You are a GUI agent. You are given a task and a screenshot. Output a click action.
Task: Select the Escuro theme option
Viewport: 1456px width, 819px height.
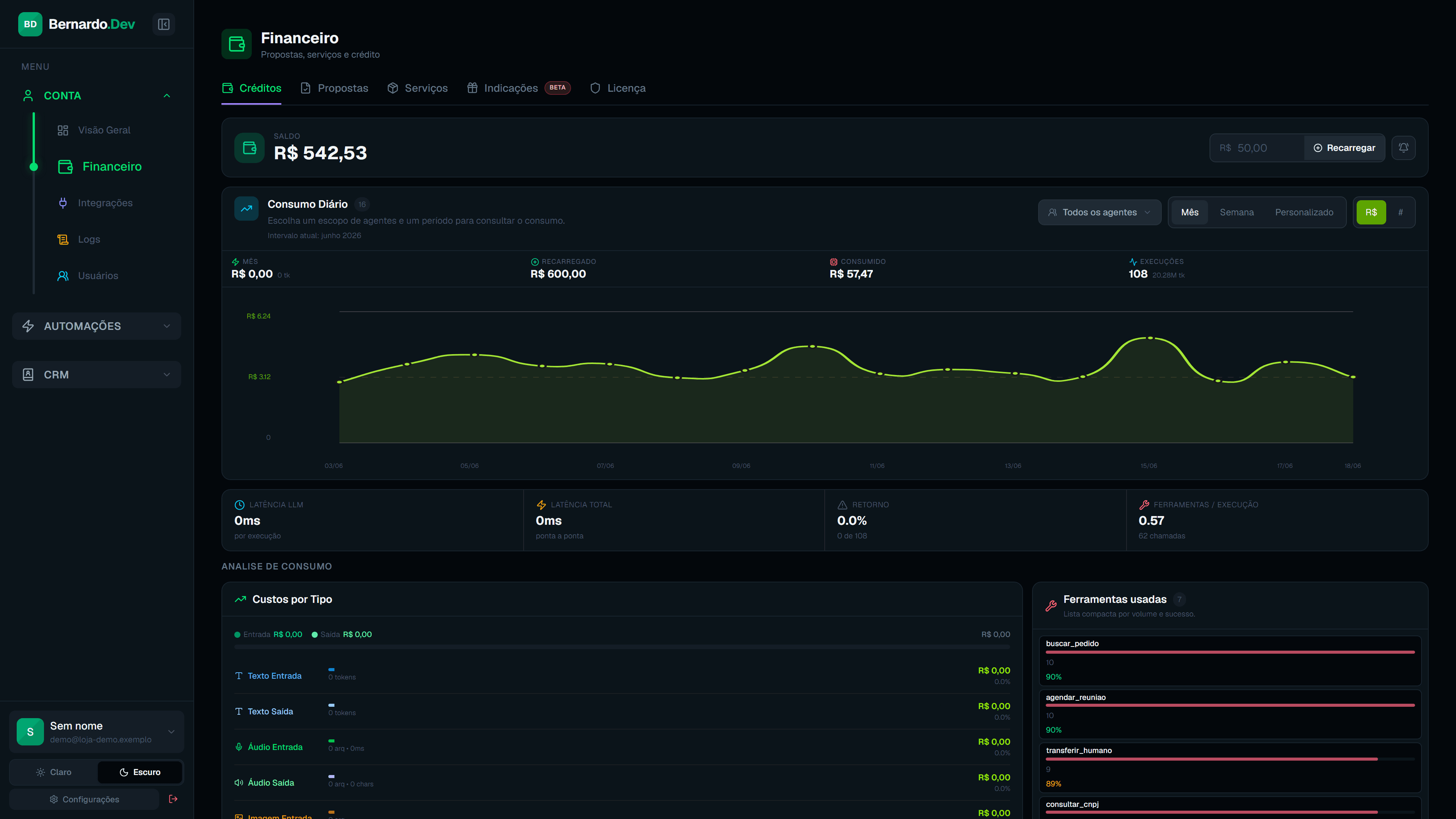pos(140,772)
